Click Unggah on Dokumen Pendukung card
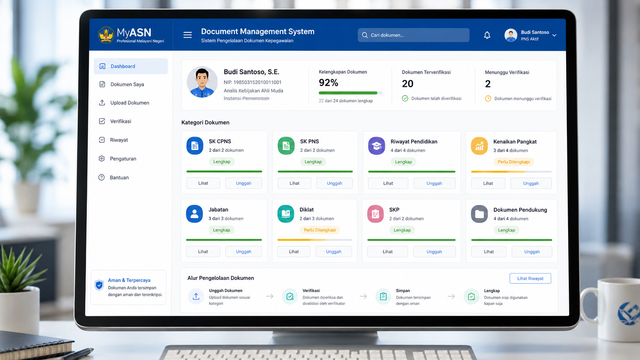640x360 pixels. pos(531,251)
